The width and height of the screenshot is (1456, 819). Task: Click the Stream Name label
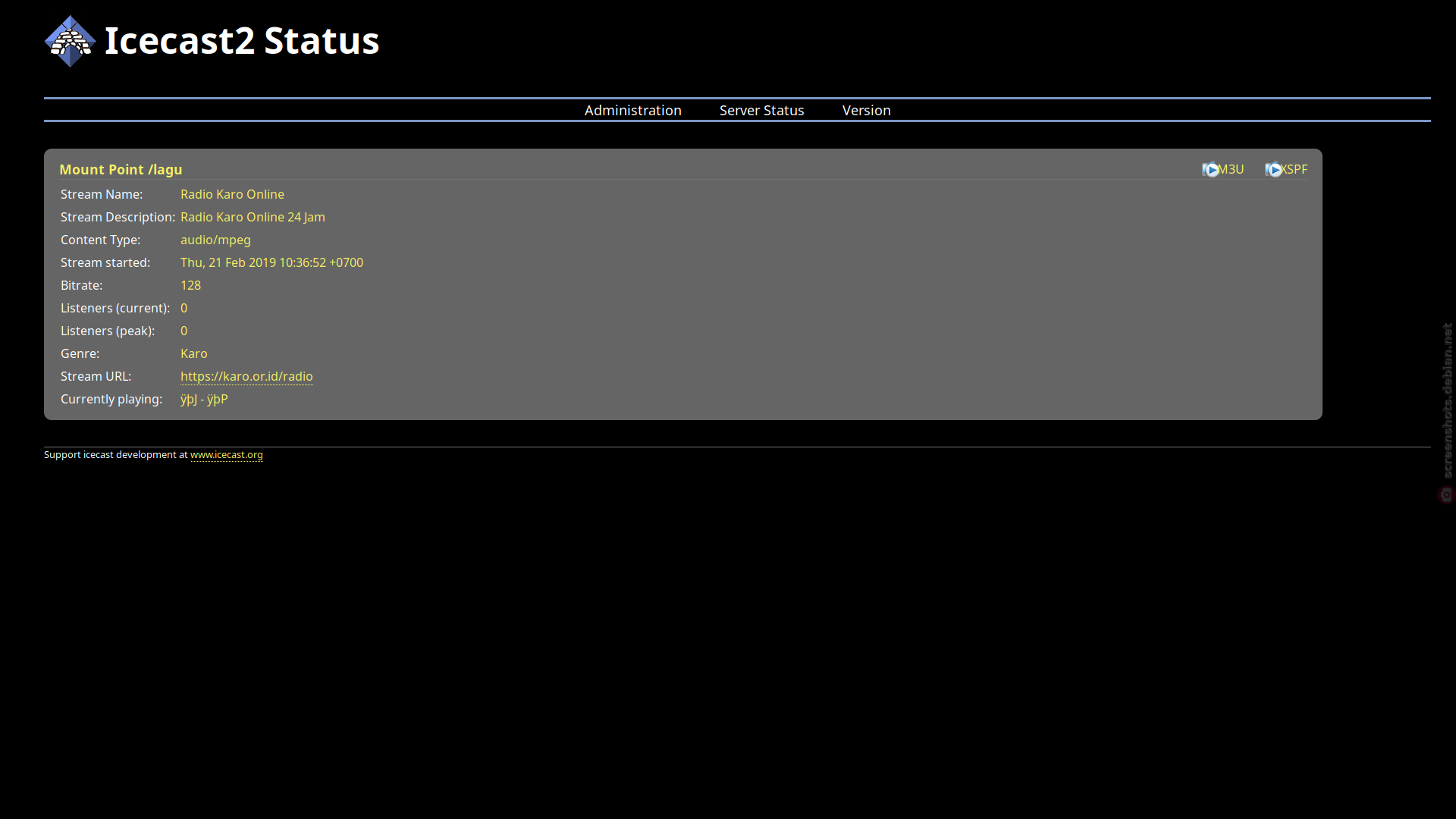tap(102, 194)
